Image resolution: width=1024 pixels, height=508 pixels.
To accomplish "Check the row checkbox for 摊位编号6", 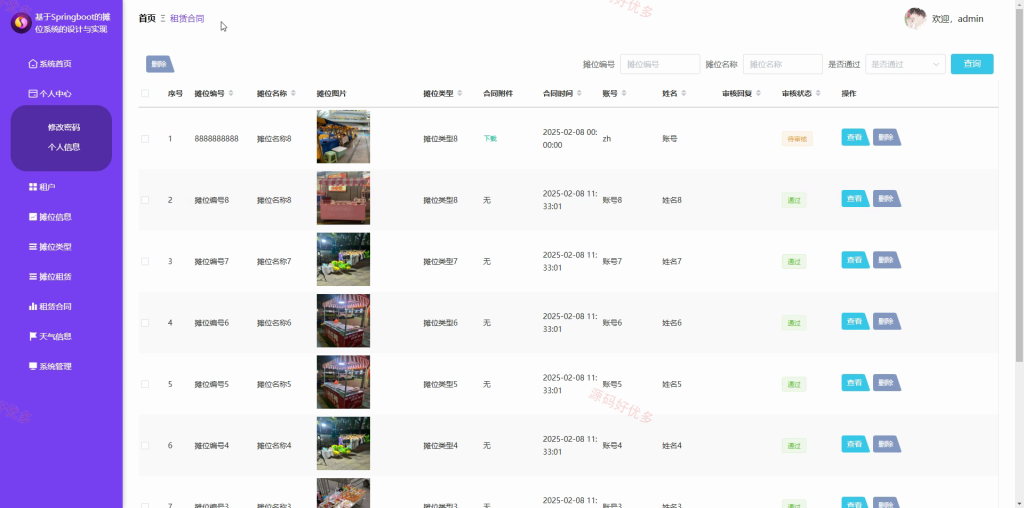I will tap(145, 323).
